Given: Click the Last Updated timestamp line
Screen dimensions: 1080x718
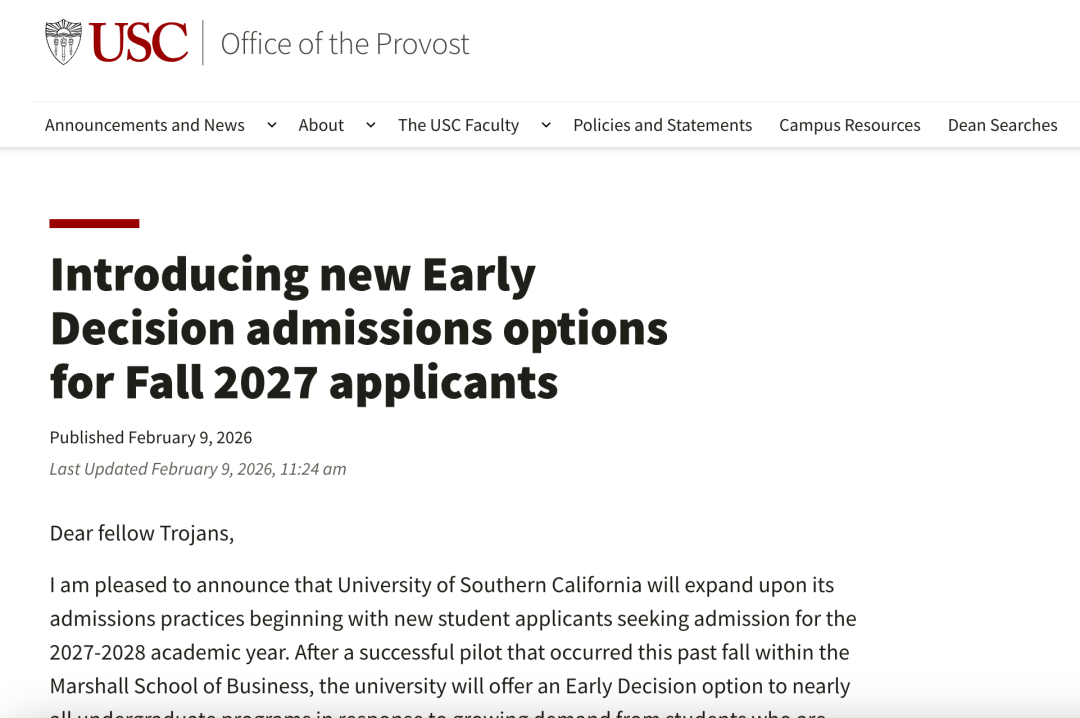Looking at the screenshot, I should pyautogui.click(x=198, y=469).
